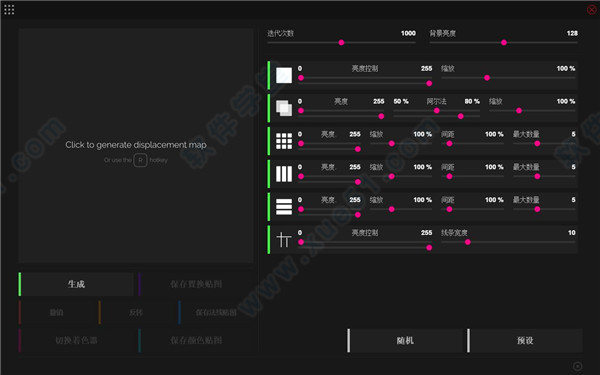Click the circular icon at bottom right
600x375 pixels.
tap(577, 366)
